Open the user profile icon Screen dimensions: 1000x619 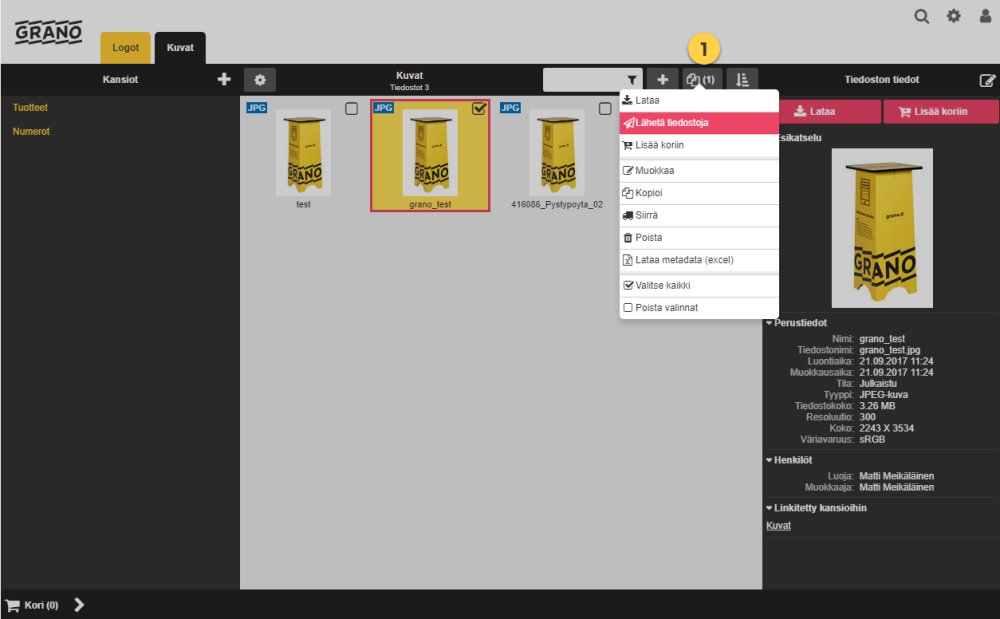pos(985,16)
